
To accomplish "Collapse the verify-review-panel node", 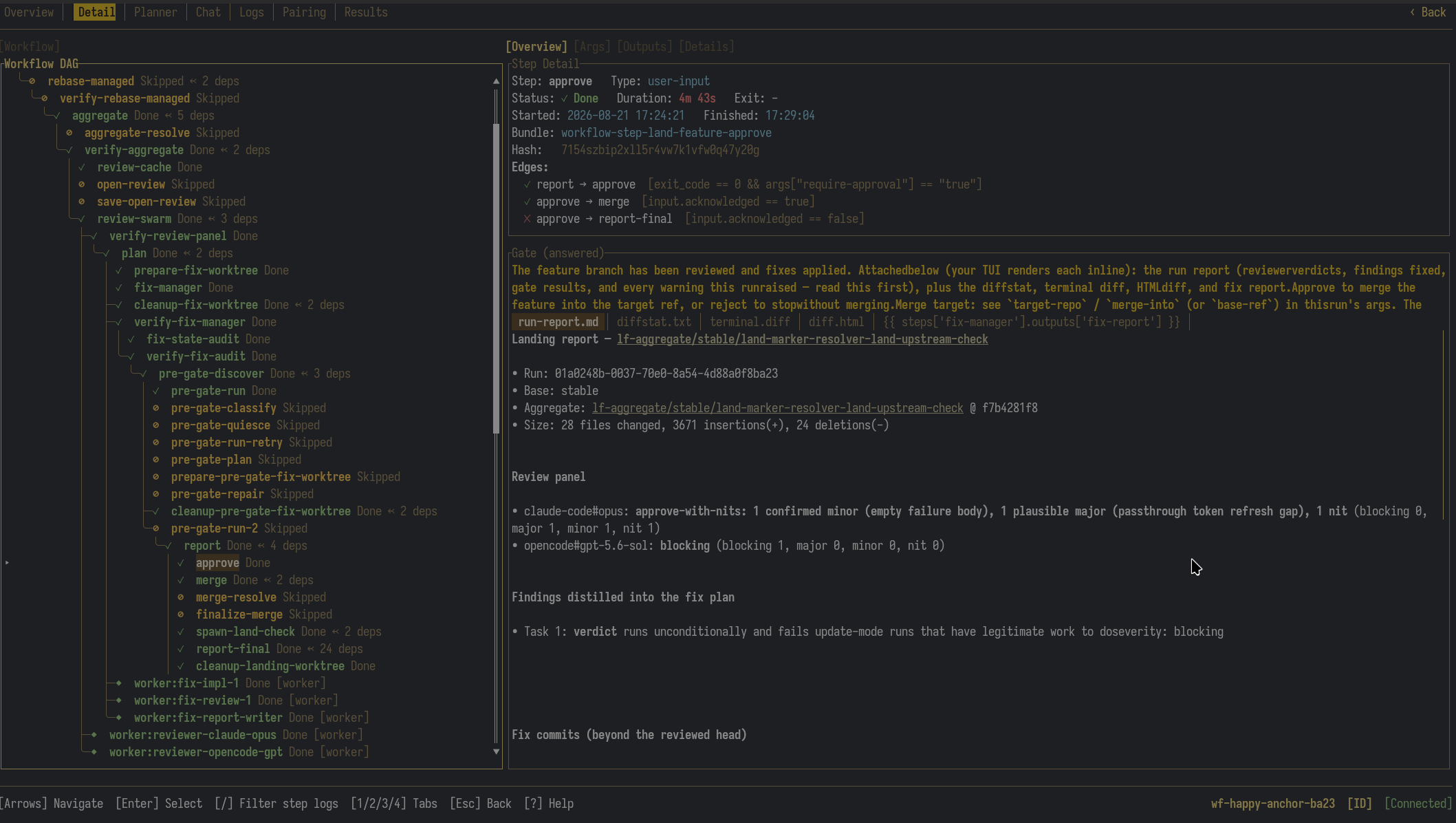I will (x=94, y=236).
